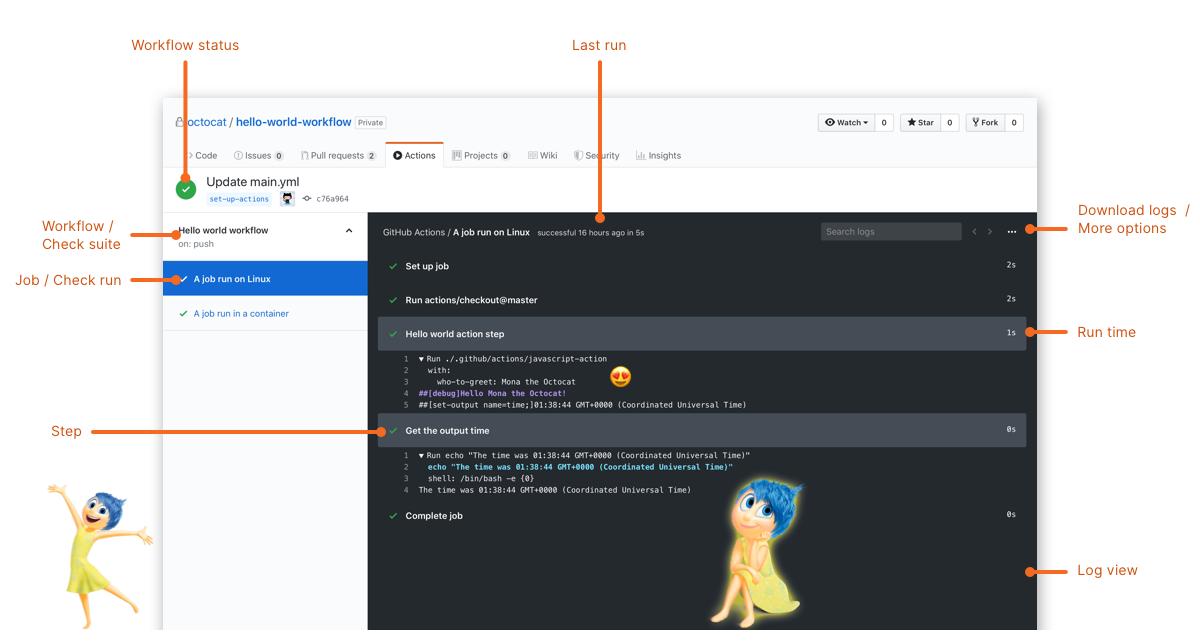Open the Watch dropdown
1200x644 pixels.
pos(846,123)
